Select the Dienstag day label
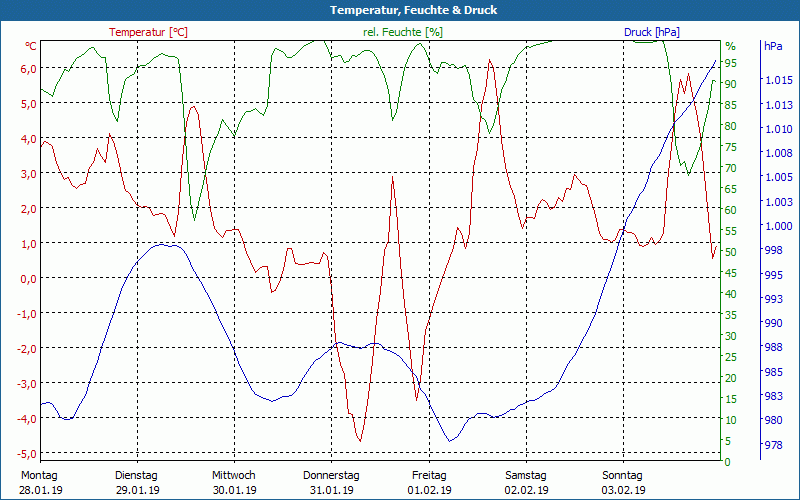Image resolution: width=800 pixels, height=500 pixels. (137, 475)
